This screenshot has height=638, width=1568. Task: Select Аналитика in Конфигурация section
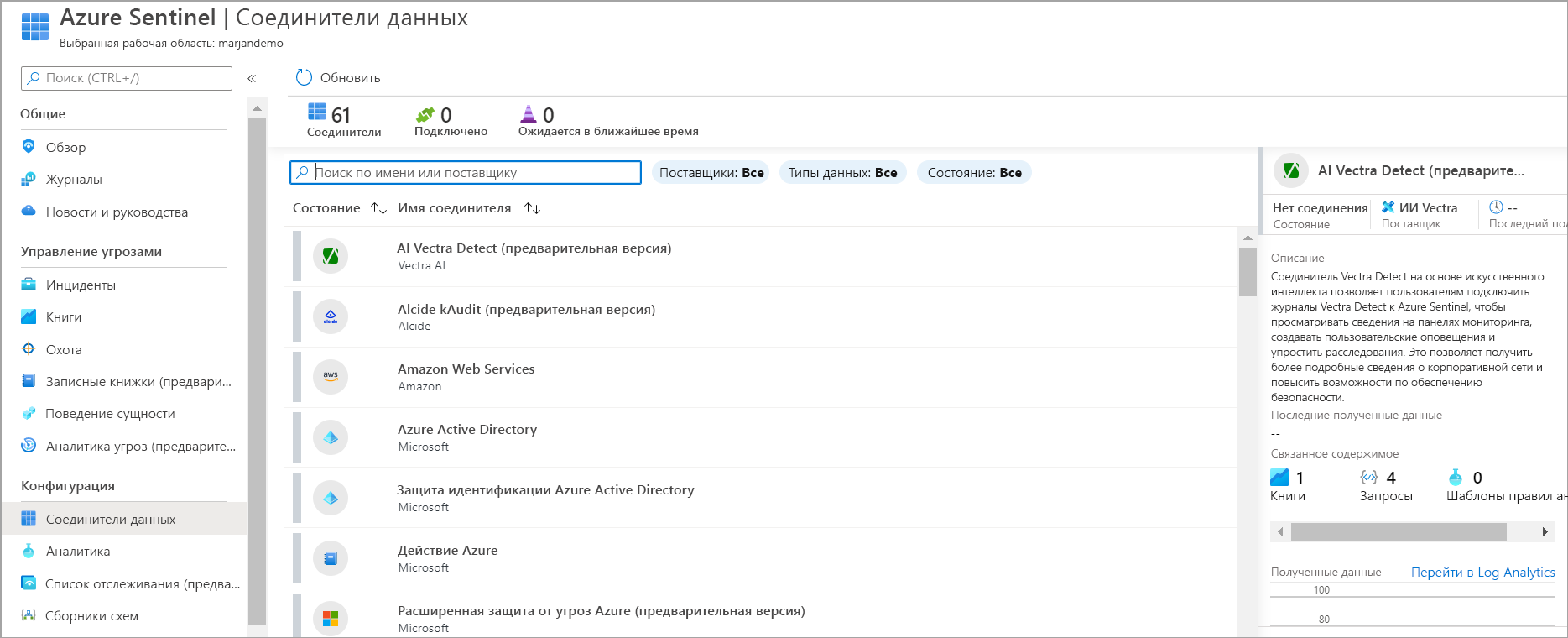pos(78,552)
